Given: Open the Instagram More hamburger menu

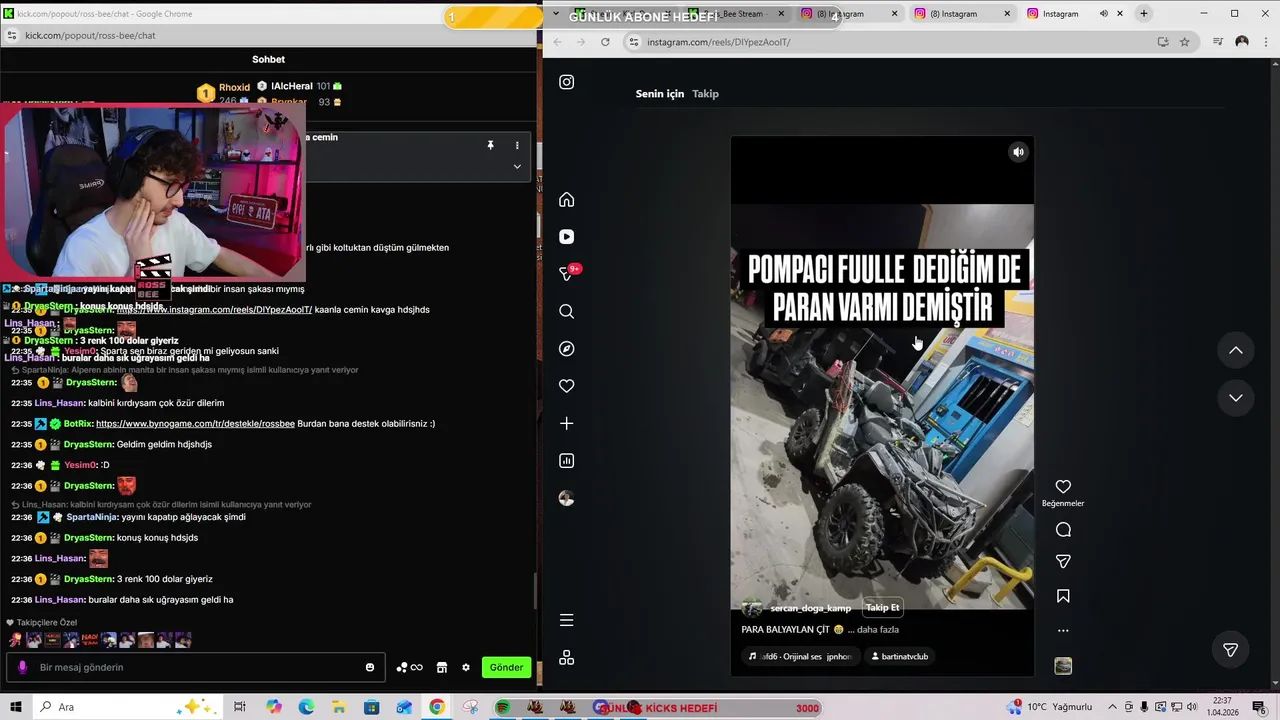Looking at the screenshot, I should (566, 620).
